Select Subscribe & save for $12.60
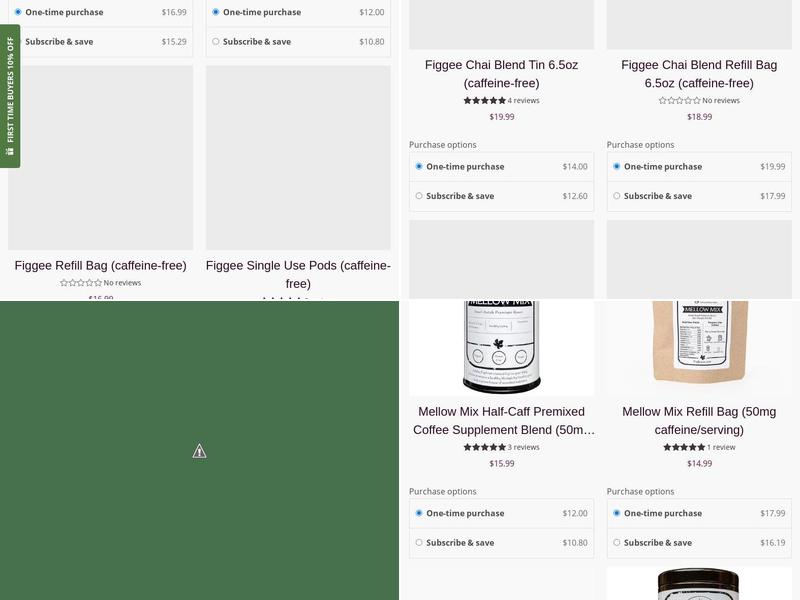The image size is (800, 600). click(x=419, y=196)
